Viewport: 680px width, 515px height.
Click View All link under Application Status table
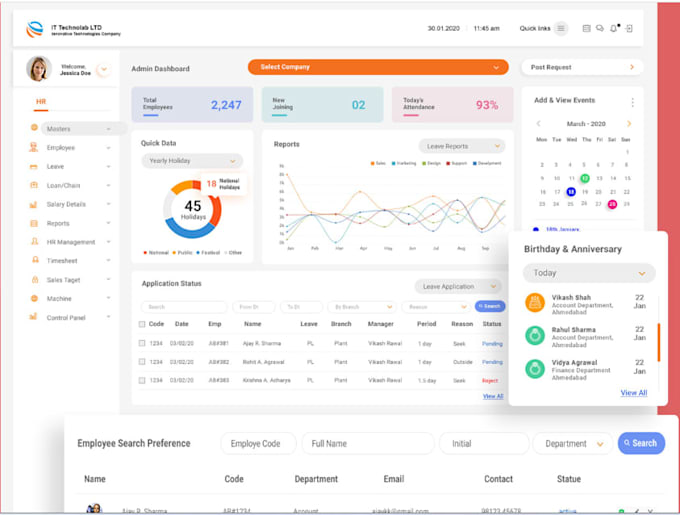(493, 396)
